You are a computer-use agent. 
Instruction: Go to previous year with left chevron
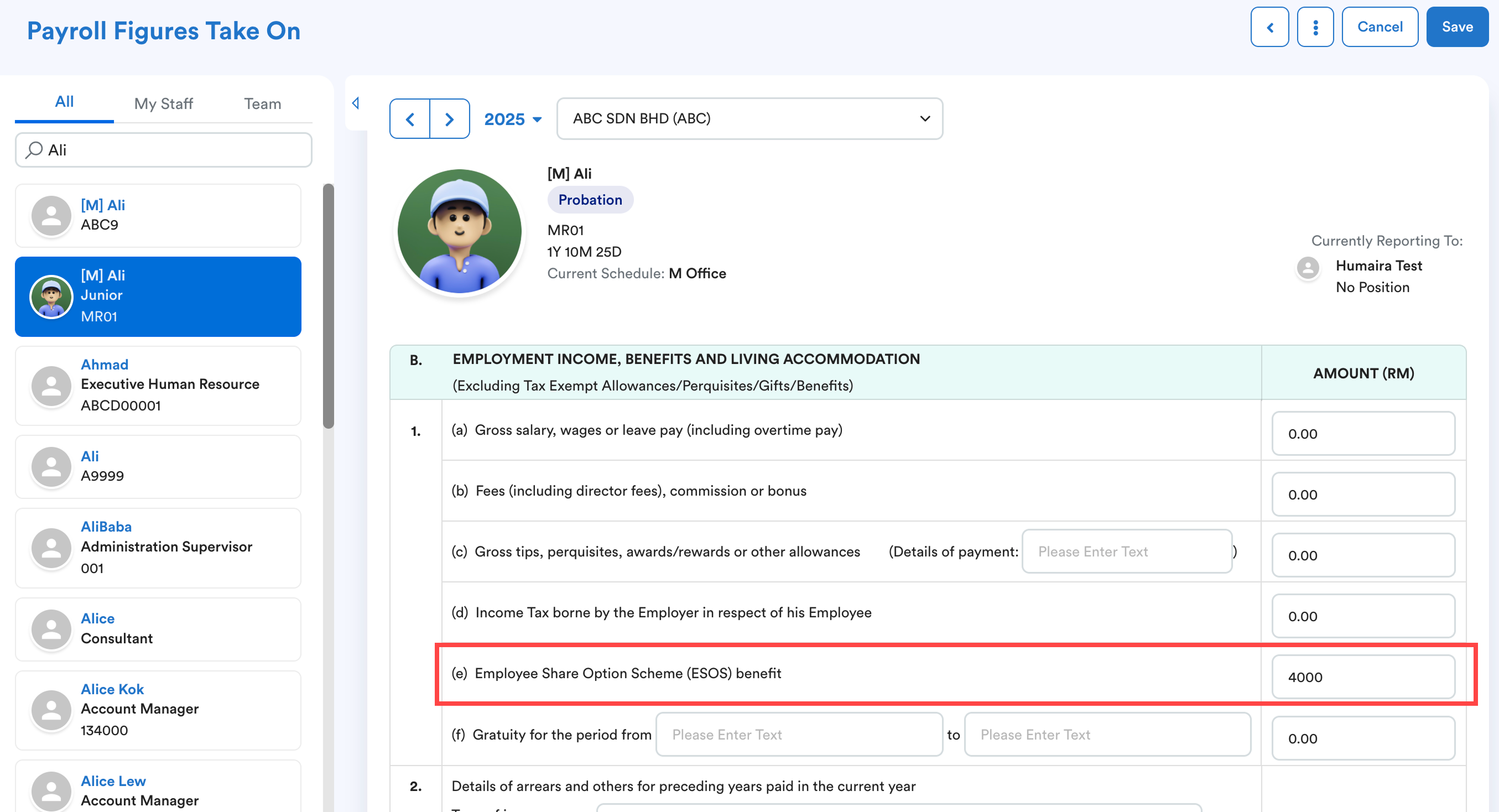410,119
